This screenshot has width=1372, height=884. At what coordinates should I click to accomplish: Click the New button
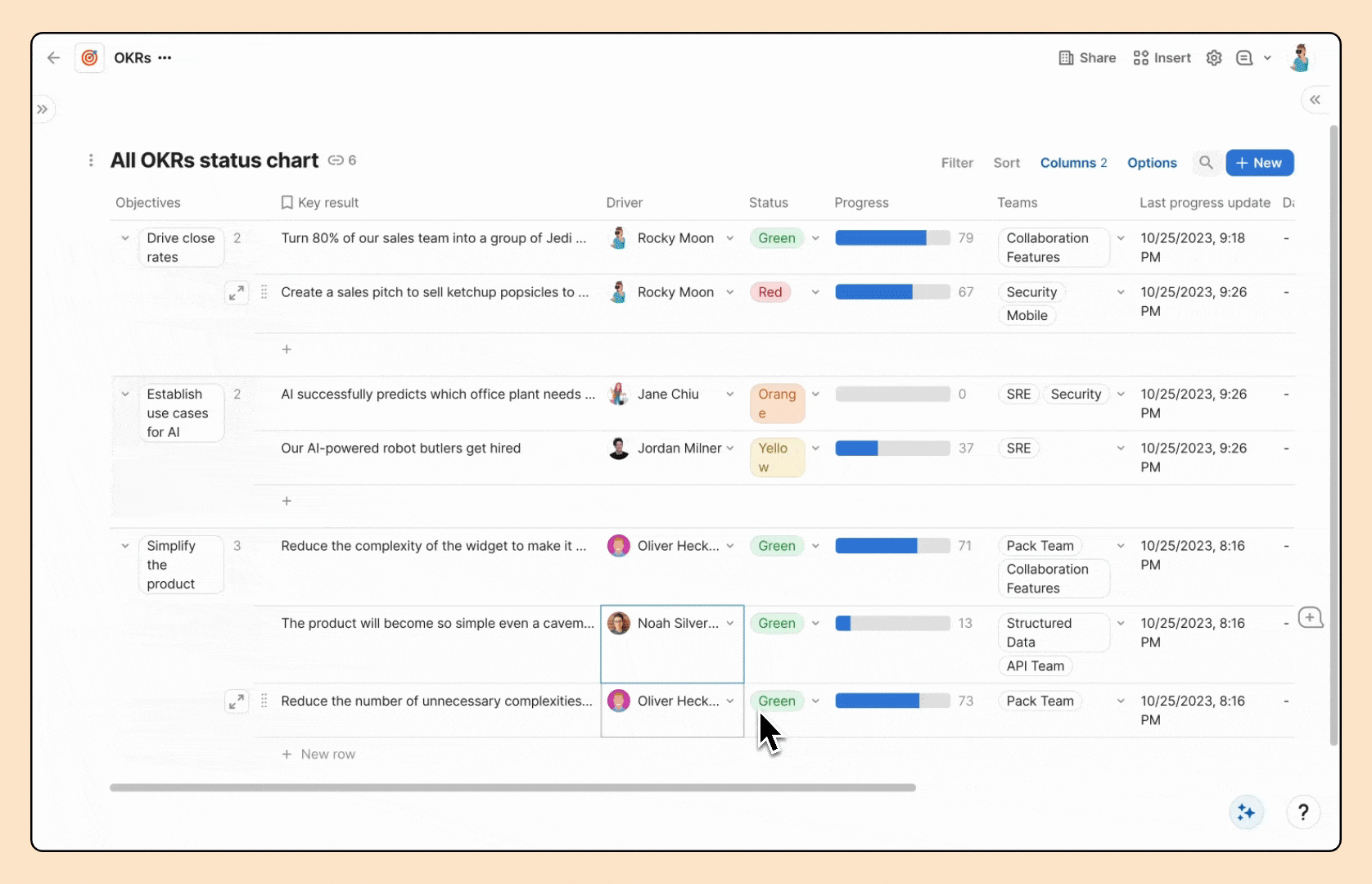[x=1259, y=163]
